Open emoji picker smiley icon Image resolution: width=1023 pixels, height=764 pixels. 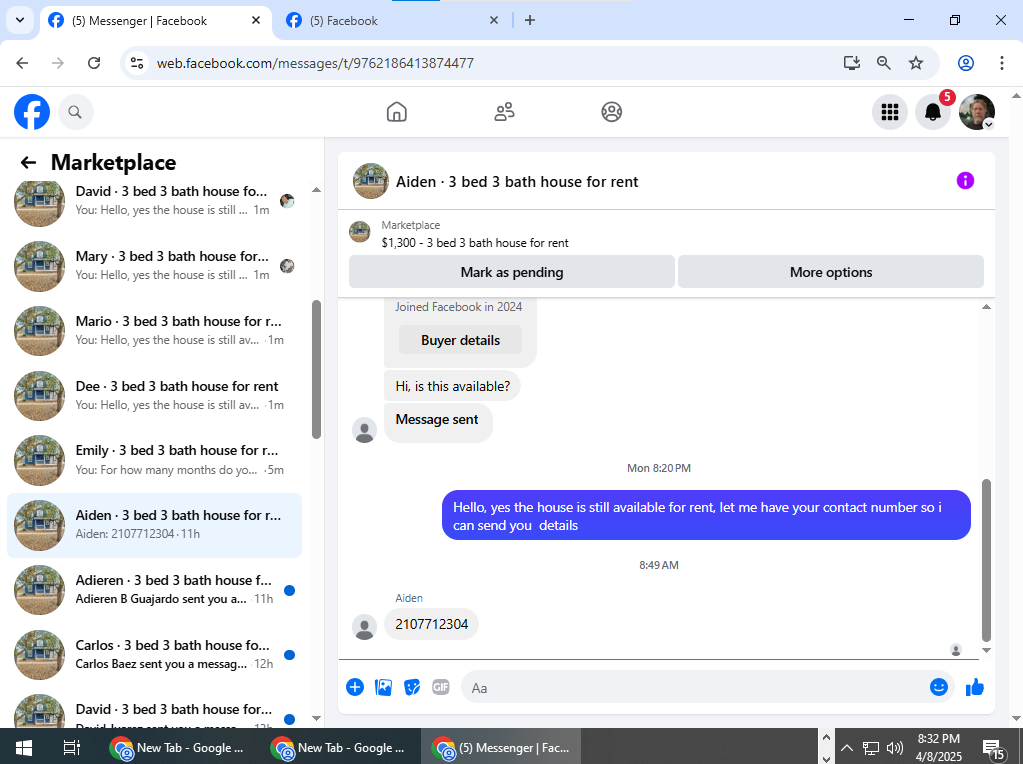[939, 687]
